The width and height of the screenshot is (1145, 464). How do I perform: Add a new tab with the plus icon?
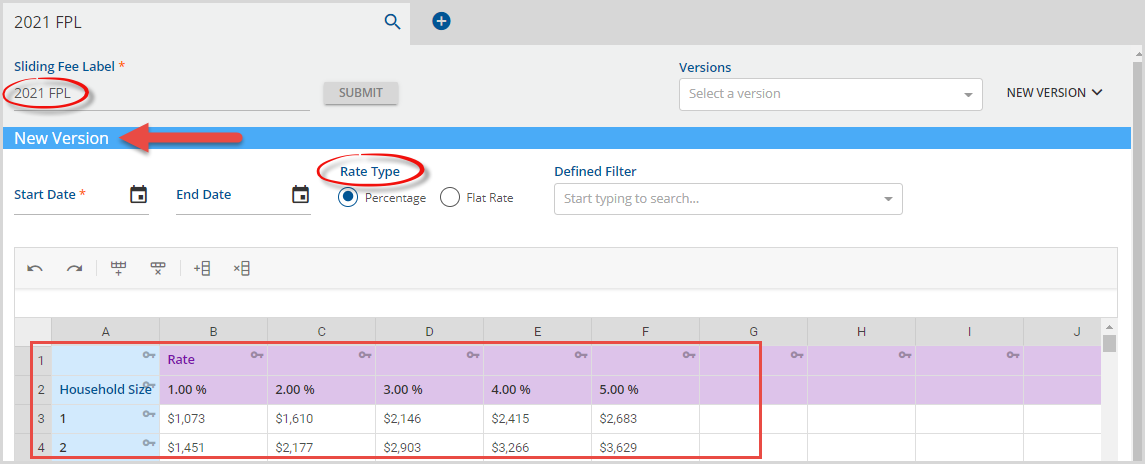point(441,21)
